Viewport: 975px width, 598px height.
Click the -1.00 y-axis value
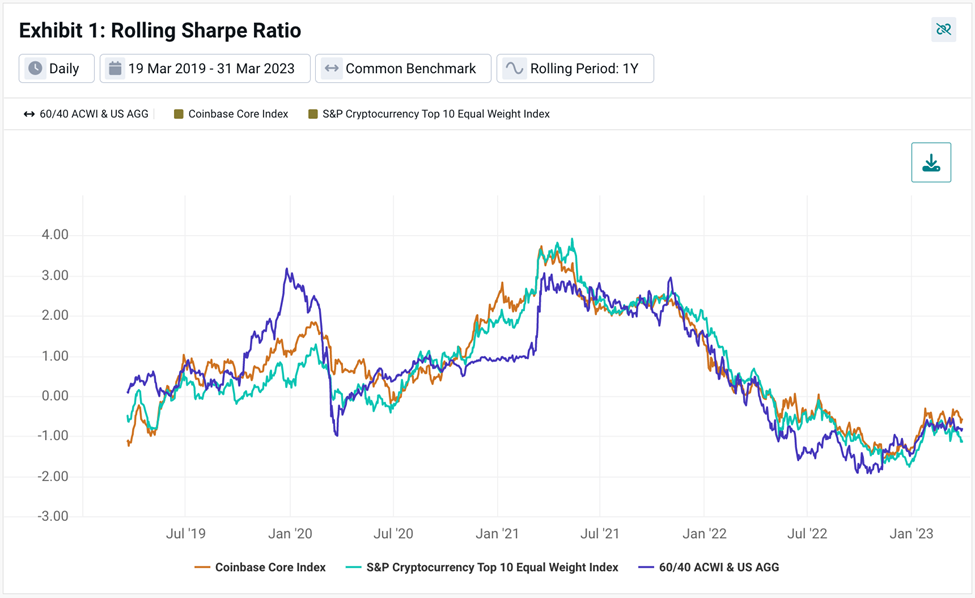point(52,436)
